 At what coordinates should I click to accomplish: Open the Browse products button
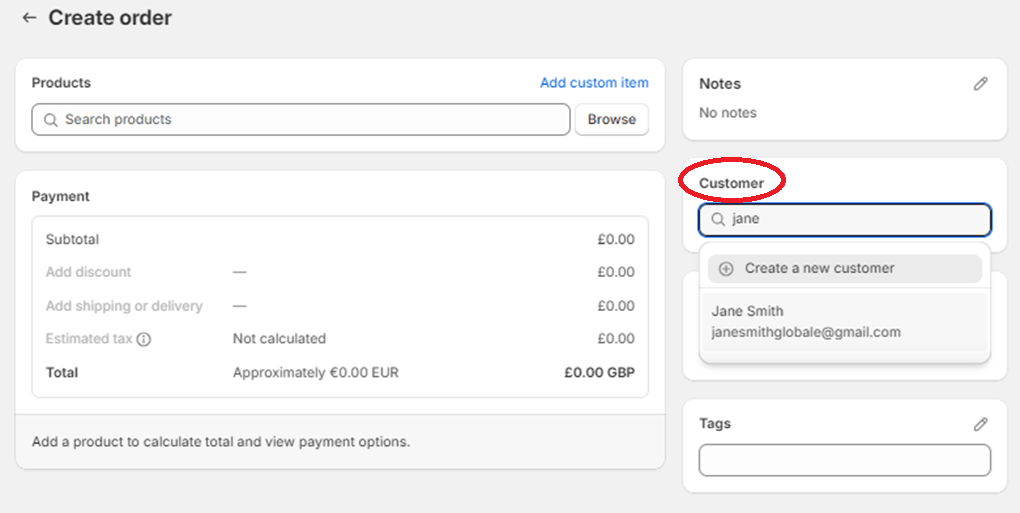tap(611, 120)
